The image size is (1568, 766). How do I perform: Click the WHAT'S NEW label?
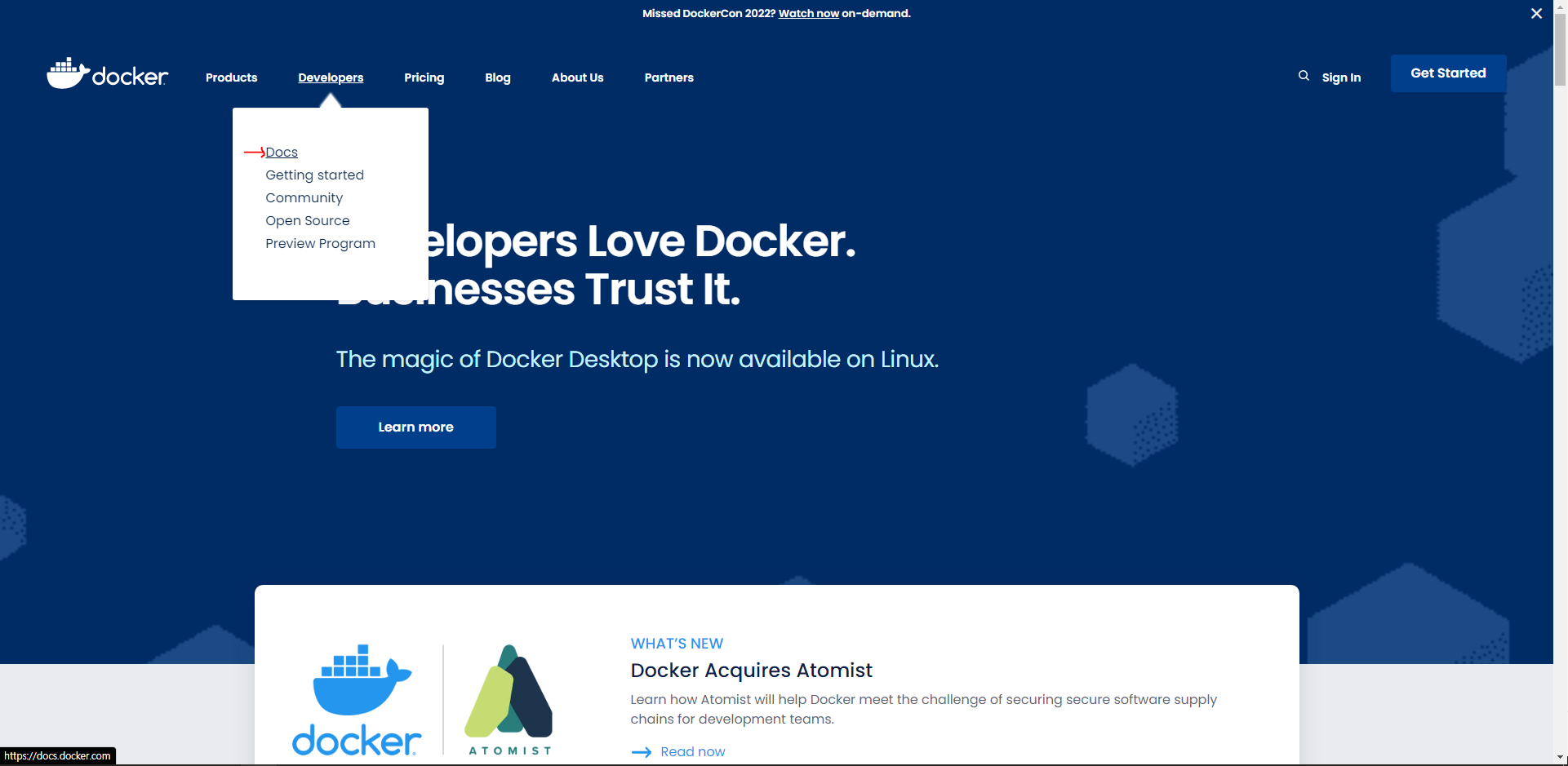point(677,644)
